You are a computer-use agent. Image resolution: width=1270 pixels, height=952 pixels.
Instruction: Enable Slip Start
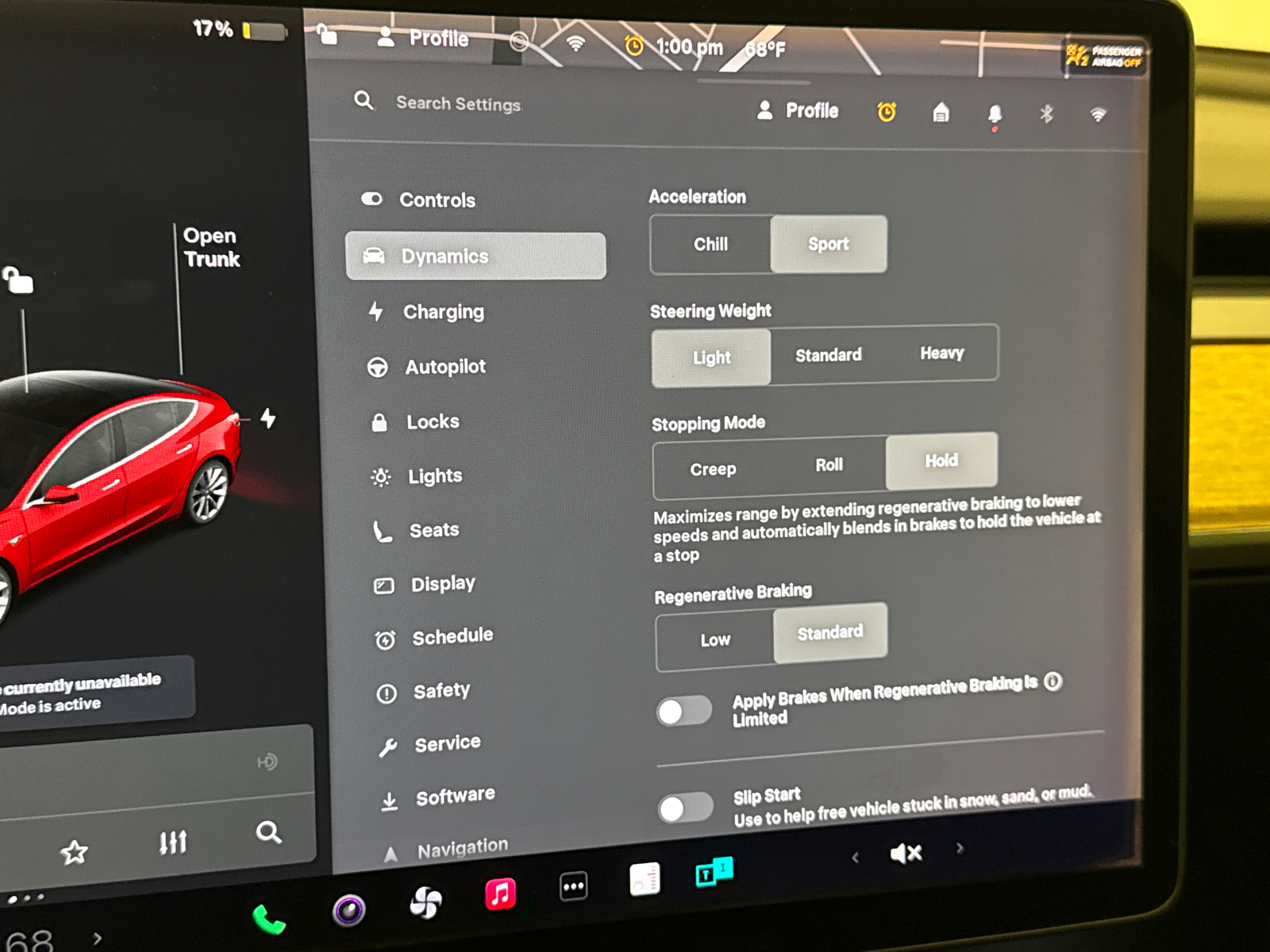(x=685, y=808)
